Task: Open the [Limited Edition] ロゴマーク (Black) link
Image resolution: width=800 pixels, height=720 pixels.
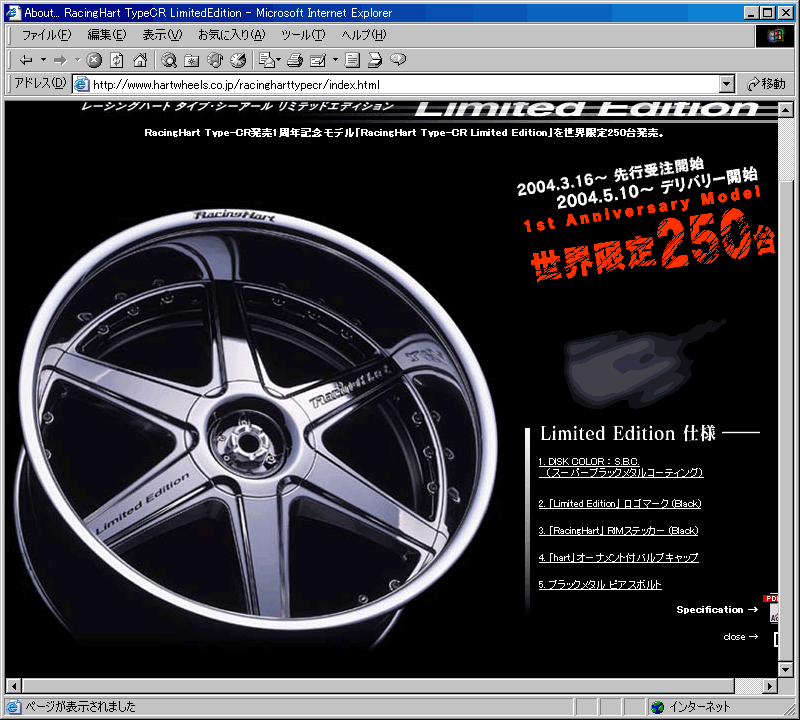Action: [620, 504]
